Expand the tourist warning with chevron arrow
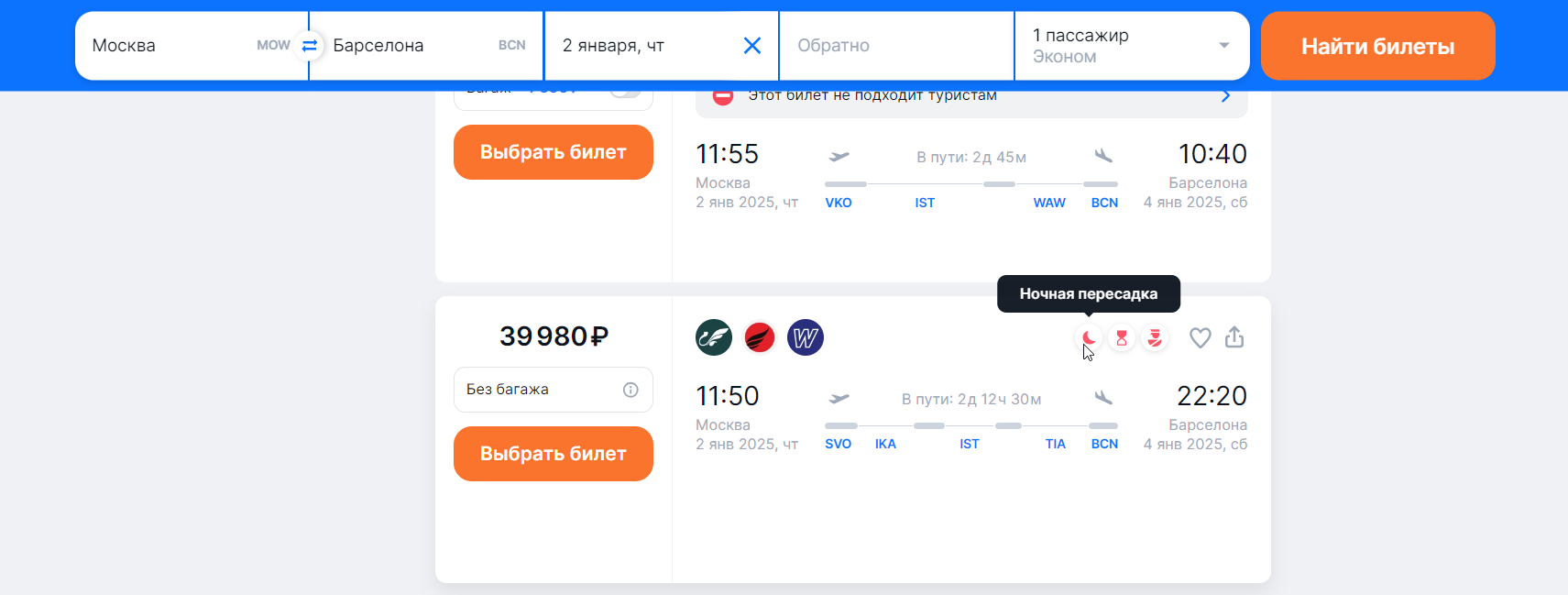This screenshot has height=595, width=1568. pos(1225,95)
